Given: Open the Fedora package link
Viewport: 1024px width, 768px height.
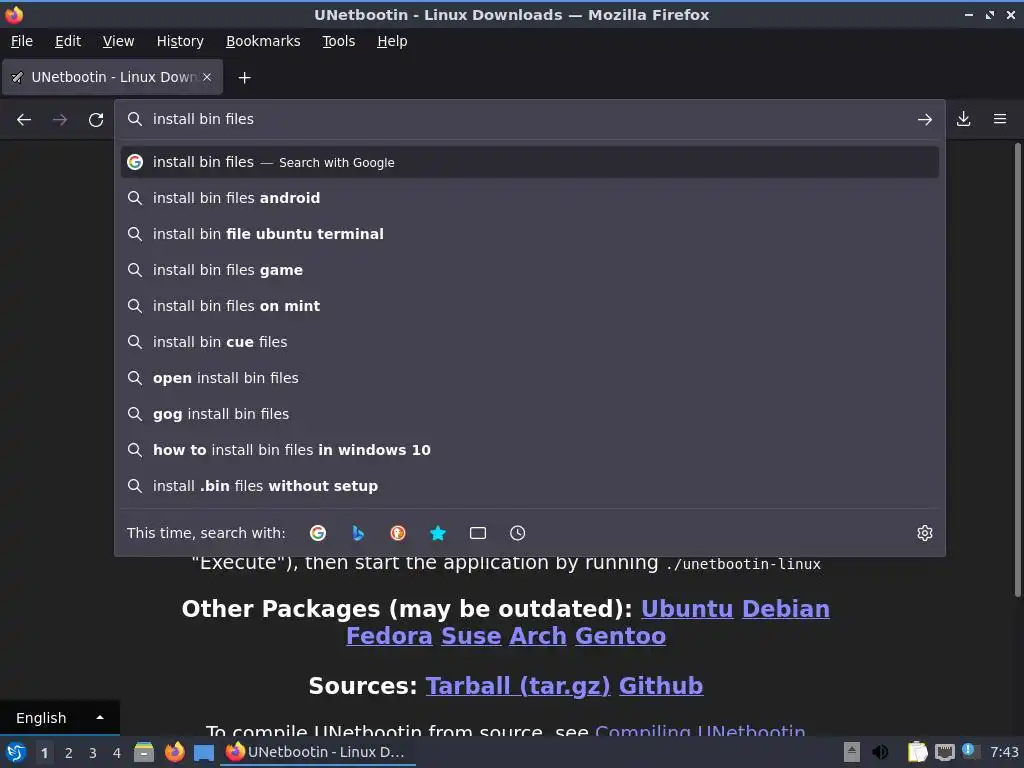Looking at the screenshot, I should pos(389,636).
